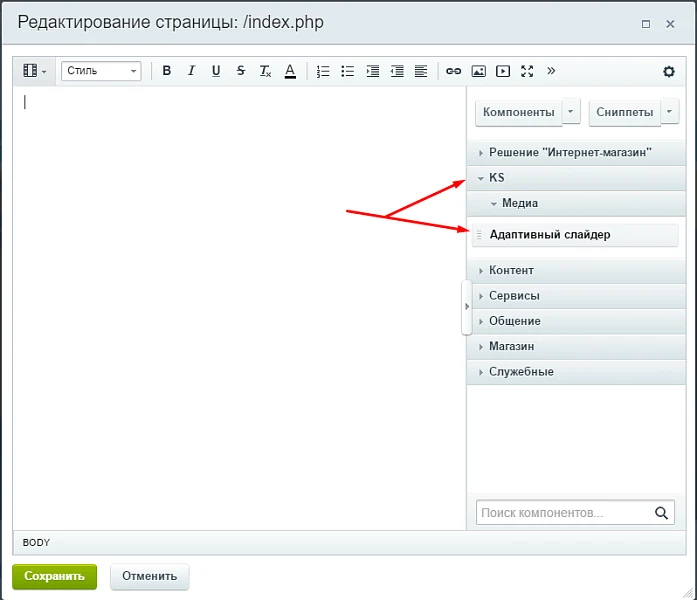
Task: Grab the dialog resize handle corner
Action: 688,592
